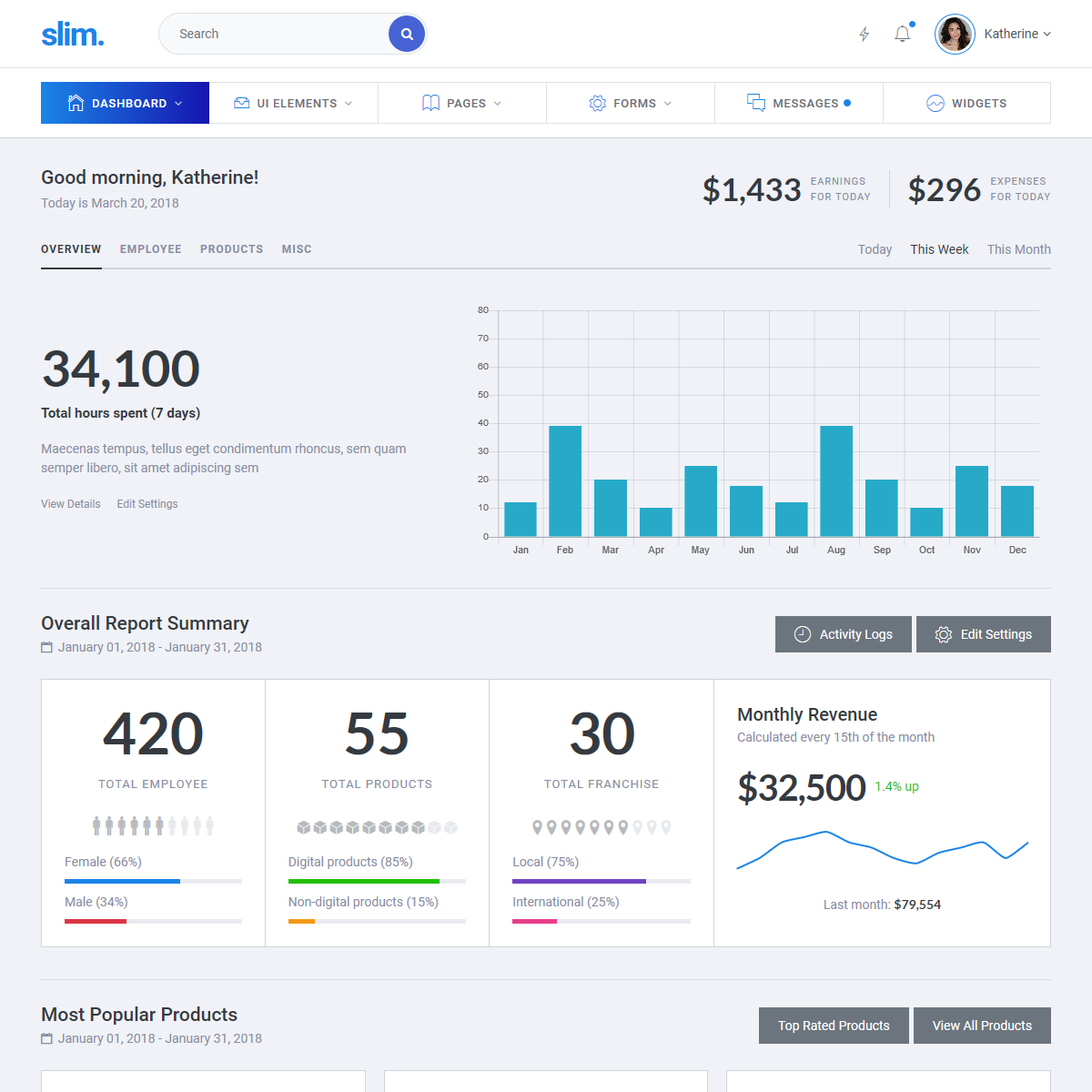Expand the Dashboard navigation dropdown
Image resolution: width=1092 pixels, height=1092 pixels.
126,103
